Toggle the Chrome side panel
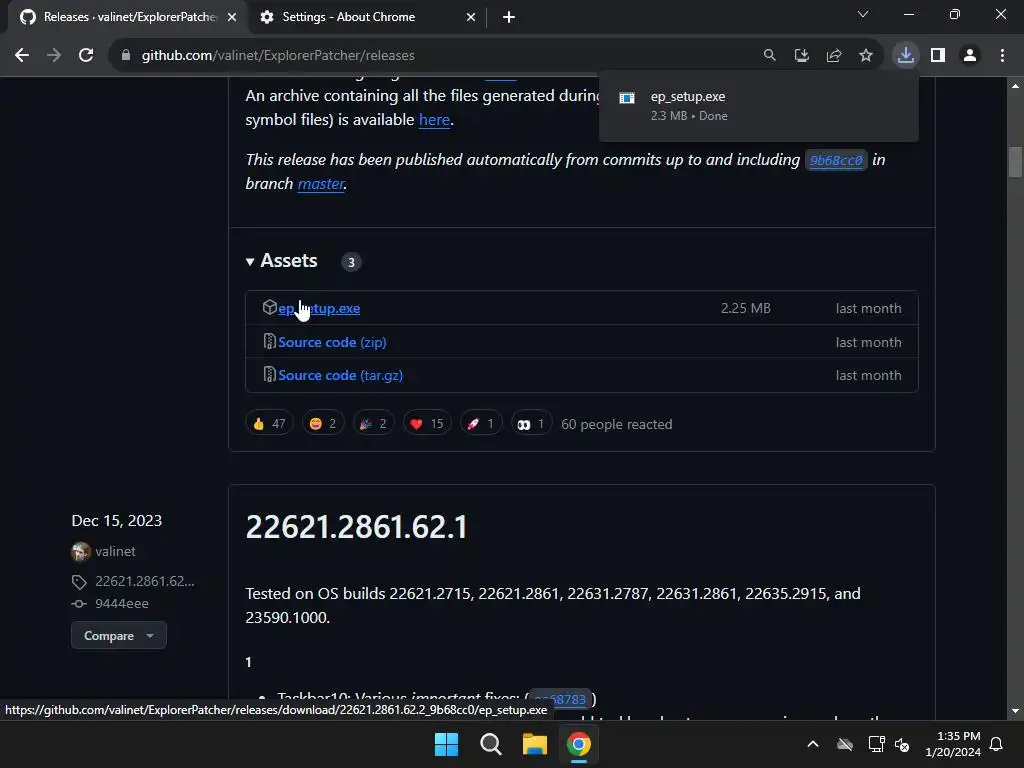Screen dimensions: 1024x768 [938, 56]
